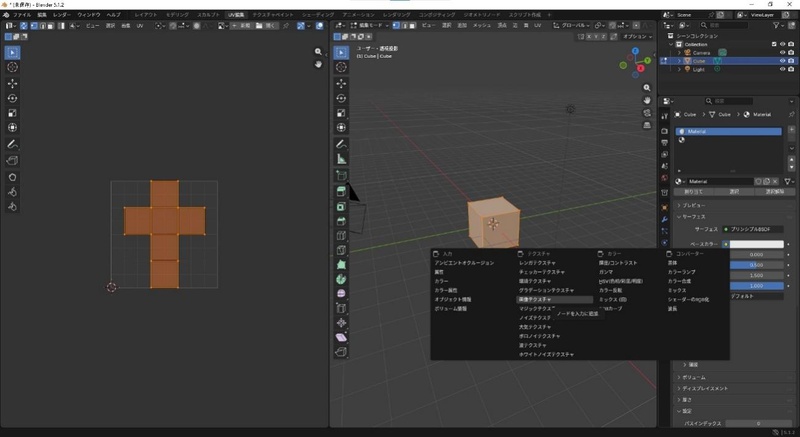Hide the Camera object with its eye icon
The image size is (800, 437).
783,53
